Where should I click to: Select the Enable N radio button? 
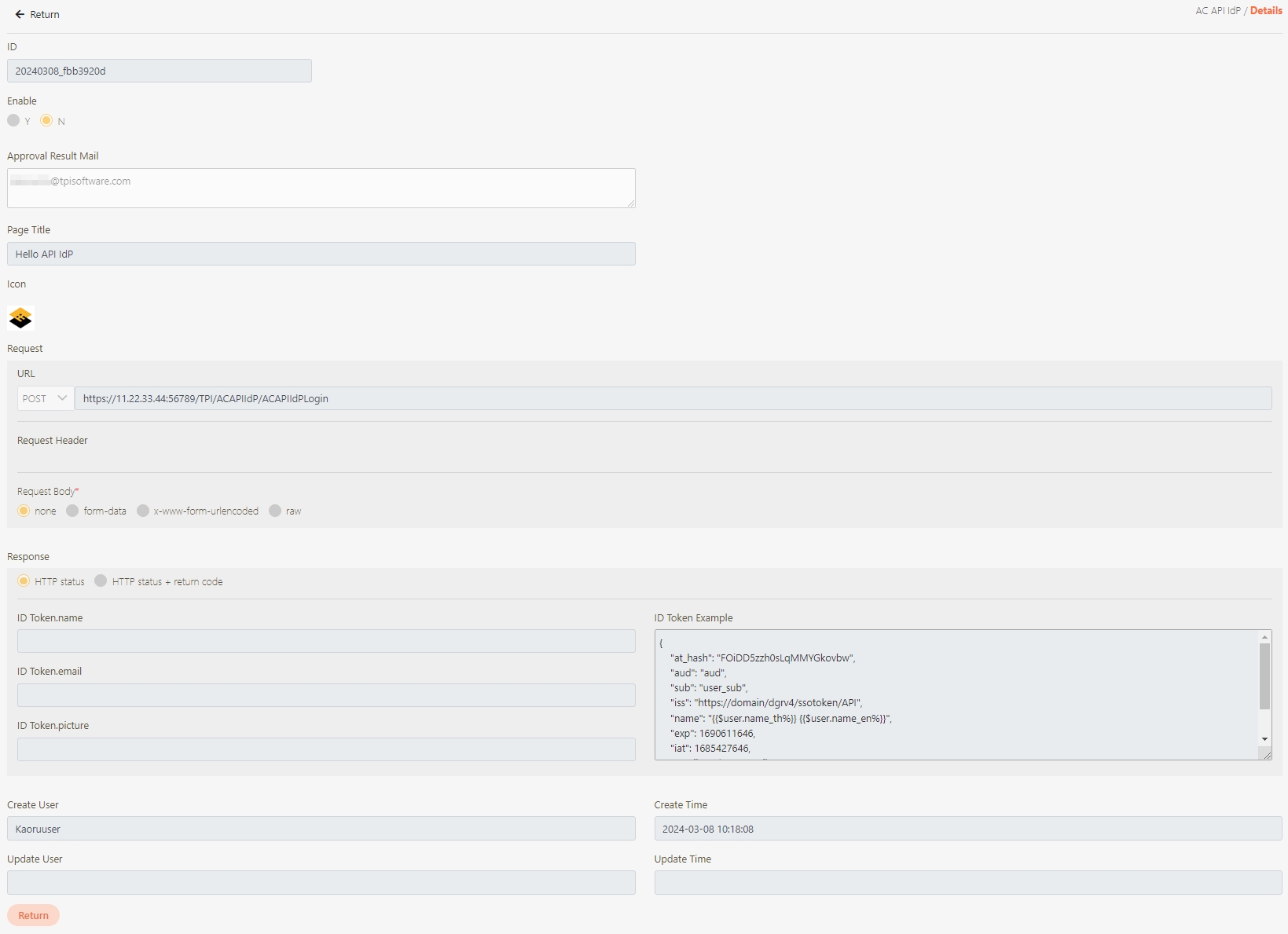tap(46, 121)
